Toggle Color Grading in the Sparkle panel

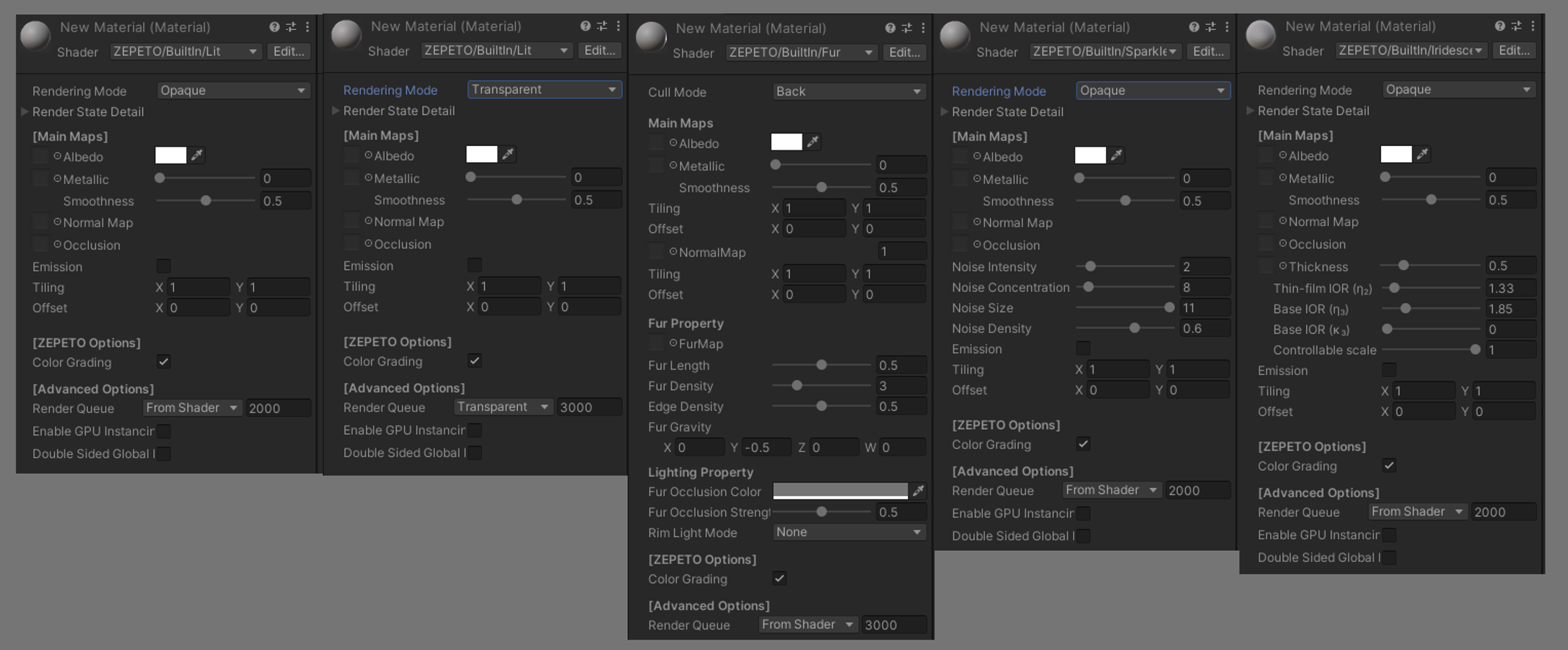[x=1083, y=444]
